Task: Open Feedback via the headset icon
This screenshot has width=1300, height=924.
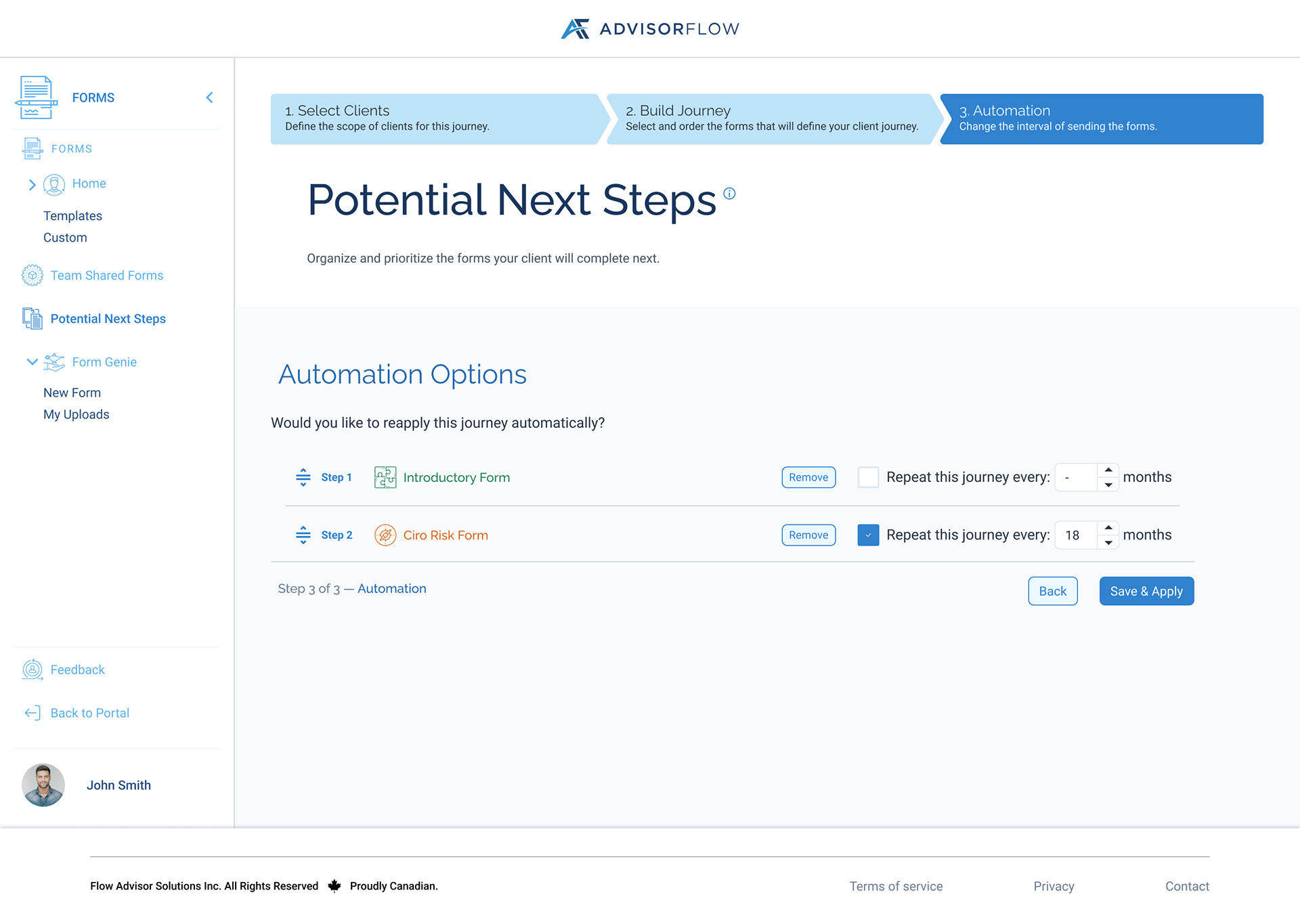Action: pyautogui.click(x=32, y=669)
